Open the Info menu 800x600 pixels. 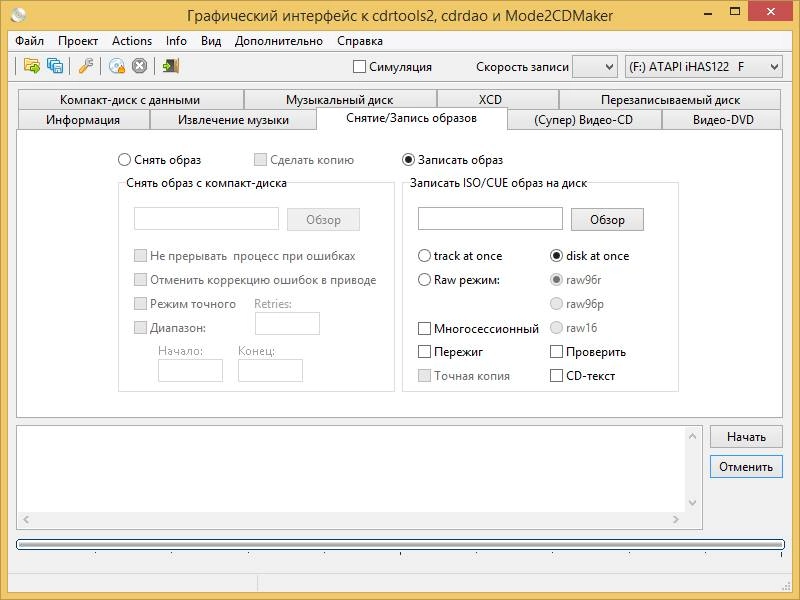pos(176,41)
